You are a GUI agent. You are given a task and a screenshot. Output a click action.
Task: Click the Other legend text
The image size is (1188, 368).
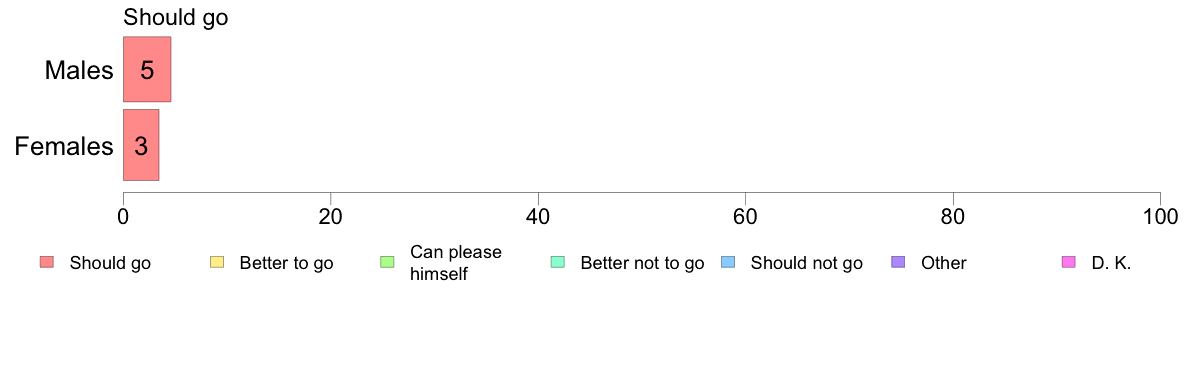(944, 264)
